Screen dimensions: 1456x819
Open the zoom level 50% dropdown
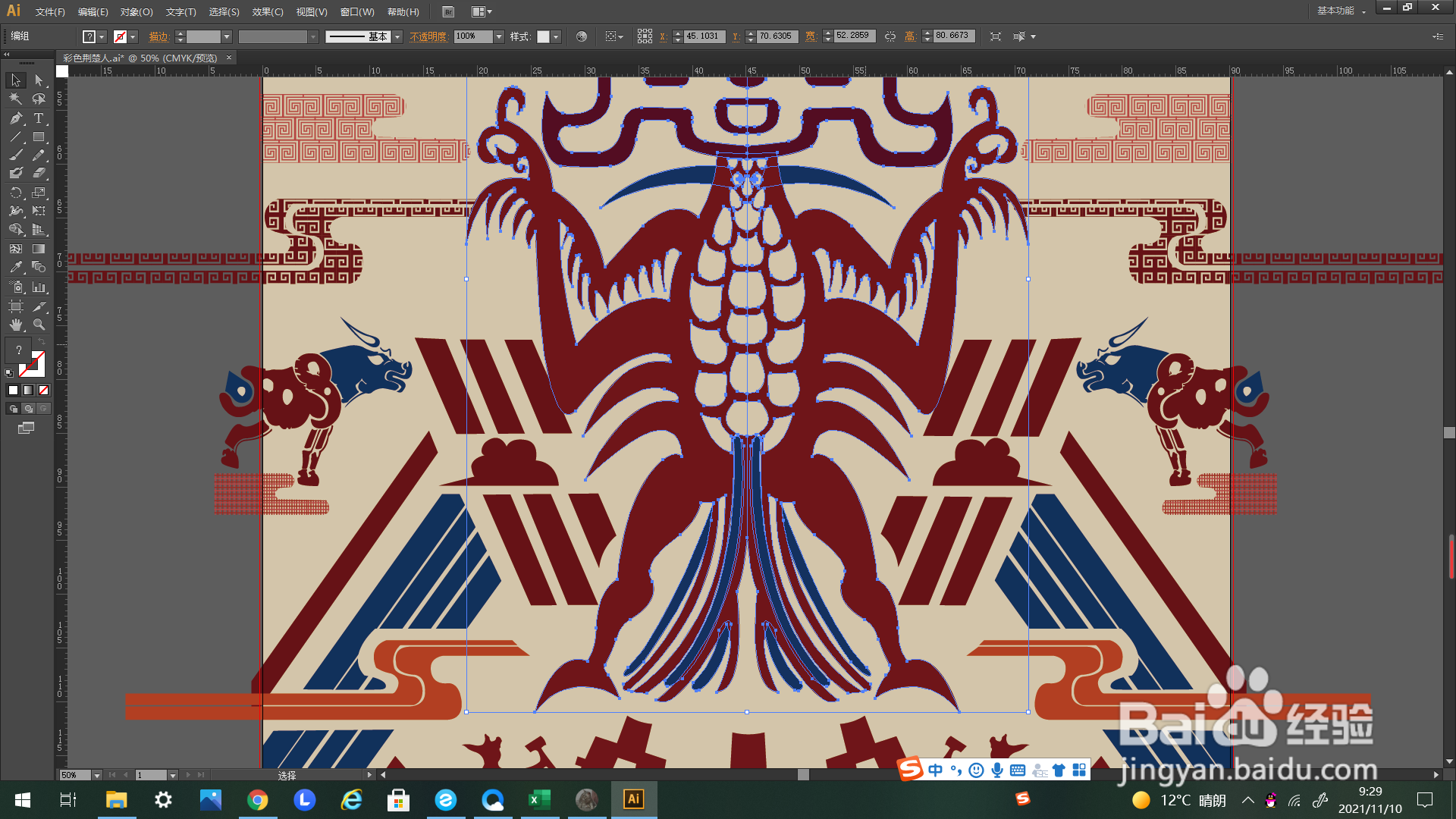(96, 775)
